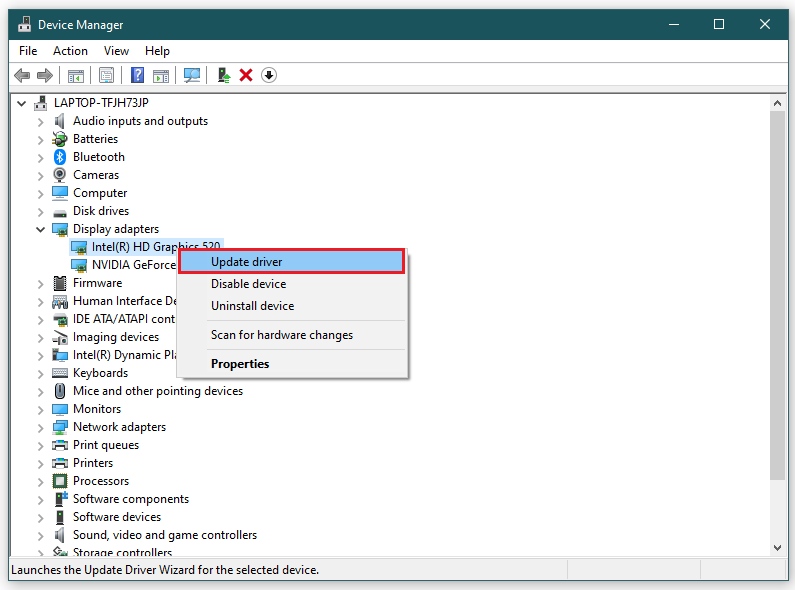This screenshot has width=795, height=590.
Task: Choose Update driver from context menu
Action: [292, 262]
